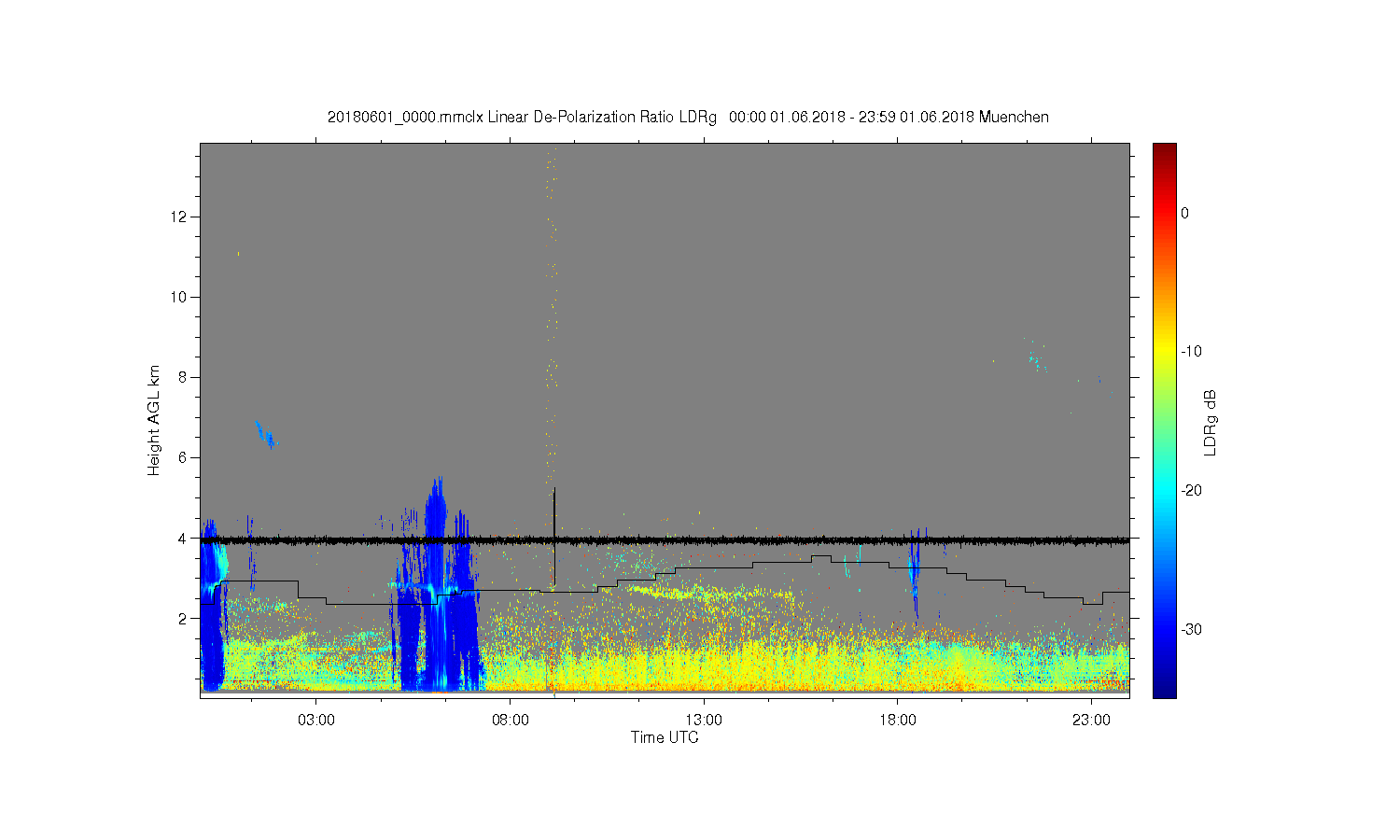Screen dimensions: 1400x840
Task: Click the colorbar value label -30
Action: 1191,630
